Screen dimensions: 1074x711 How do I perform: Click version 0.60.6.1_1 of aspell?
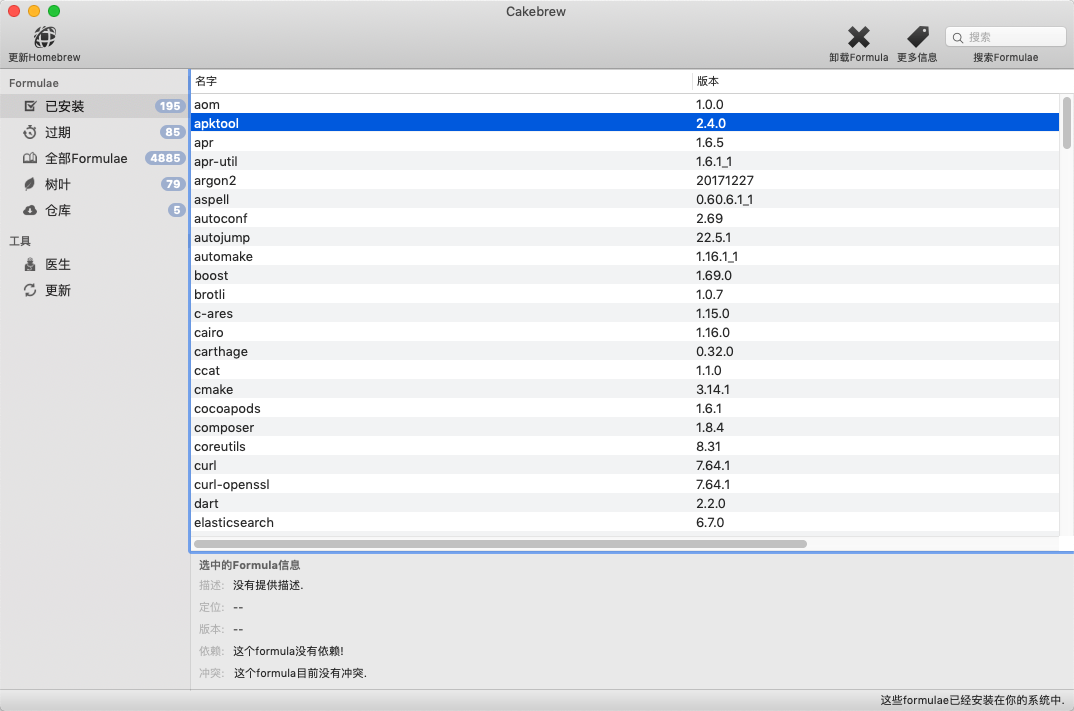click(x=725, y=199)
